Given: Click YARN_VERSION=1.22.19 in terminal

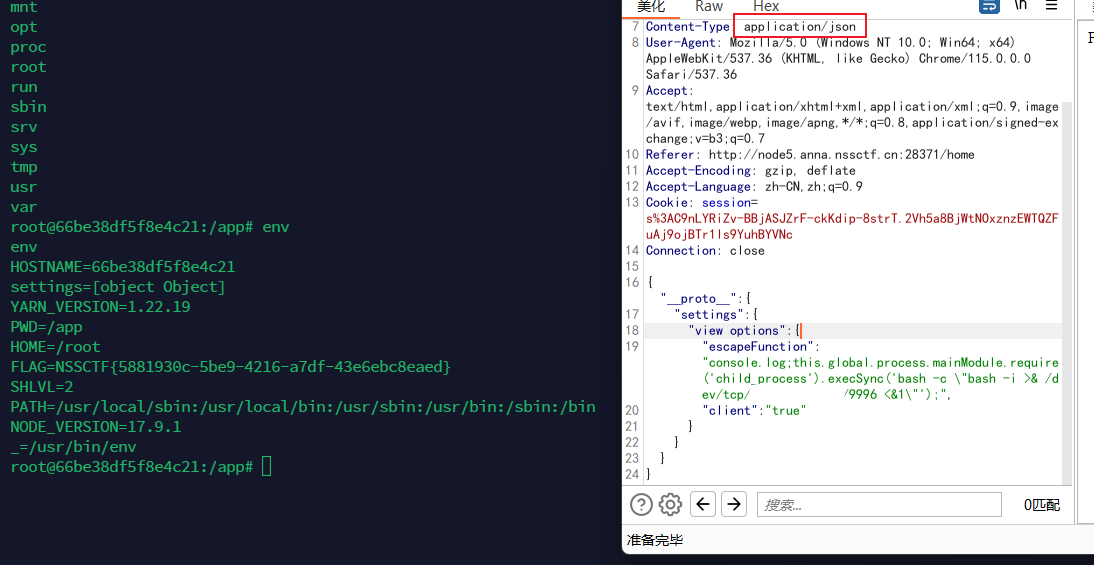Looking at the screenshot, I should tap(100, 307).
